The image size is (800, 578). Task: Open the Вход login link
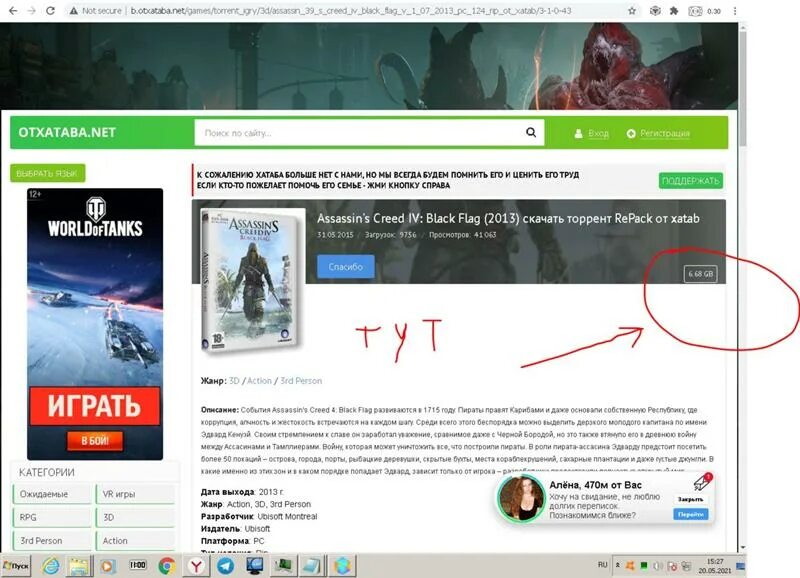coord(598,134)
